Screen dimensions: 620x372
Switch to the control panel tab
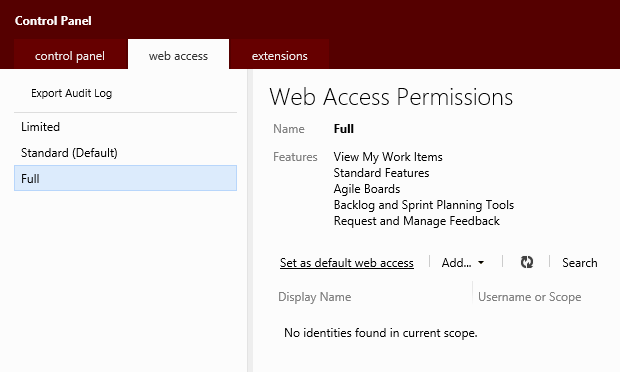(x=70, y=56)
